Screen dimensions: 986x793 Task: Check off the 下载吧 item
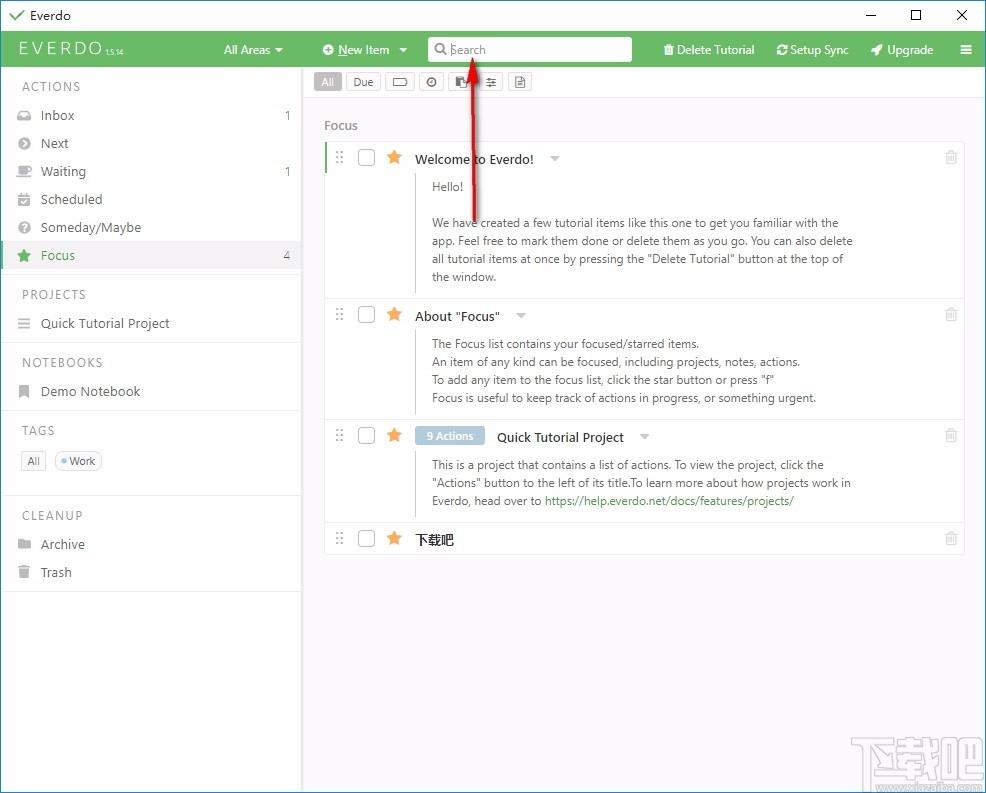(x=367, y=538)
